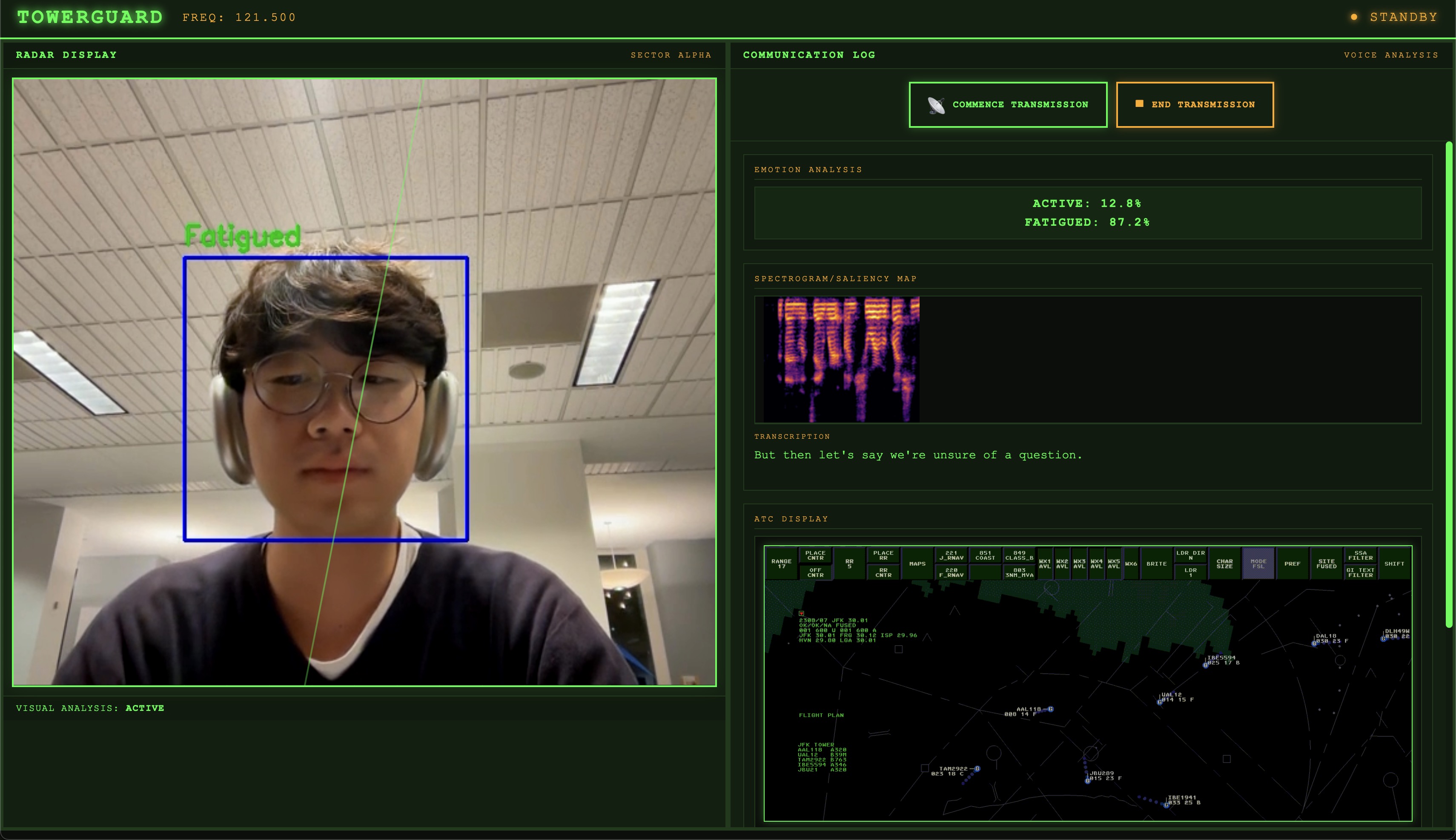Click the TOWERGUARD logo
The width and height of the screenshot is (1456, 840).
90,17
